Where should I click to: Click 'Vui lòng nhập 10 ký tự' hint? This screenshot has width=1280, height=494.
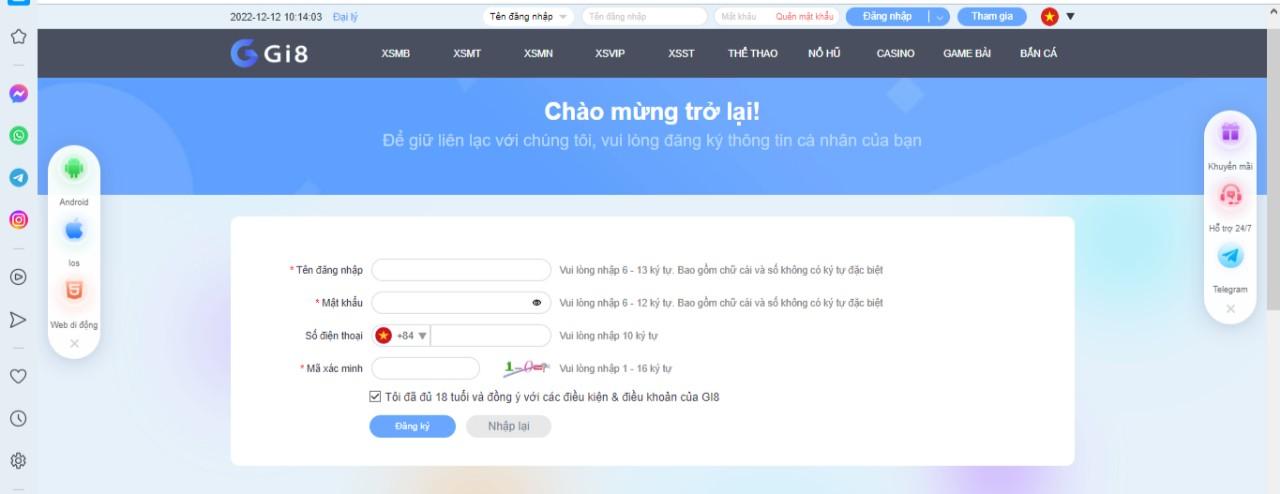pyautogui.click(x=608, y=336)
